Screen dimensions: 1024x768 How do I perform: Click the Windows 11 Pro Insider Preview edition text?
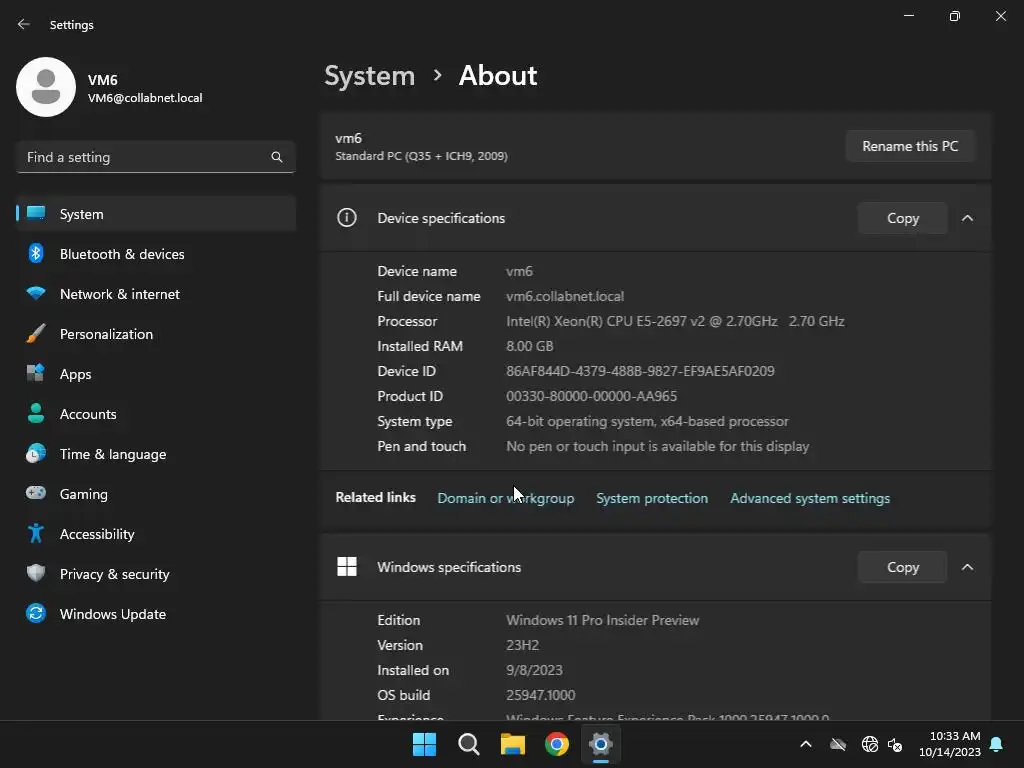tap(602, 620)
